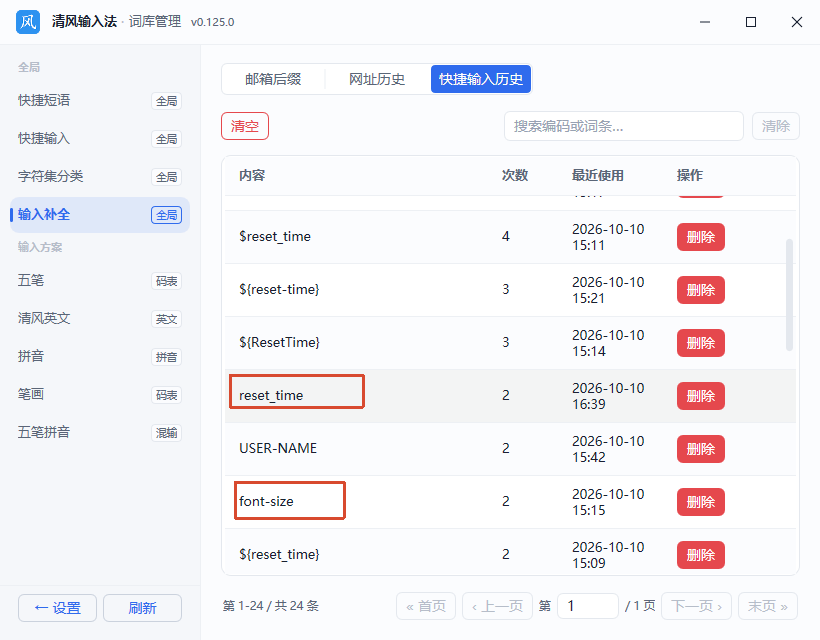Click the 刷新 button
Viewport: 820px width, 640px height.
pos(142,608)
